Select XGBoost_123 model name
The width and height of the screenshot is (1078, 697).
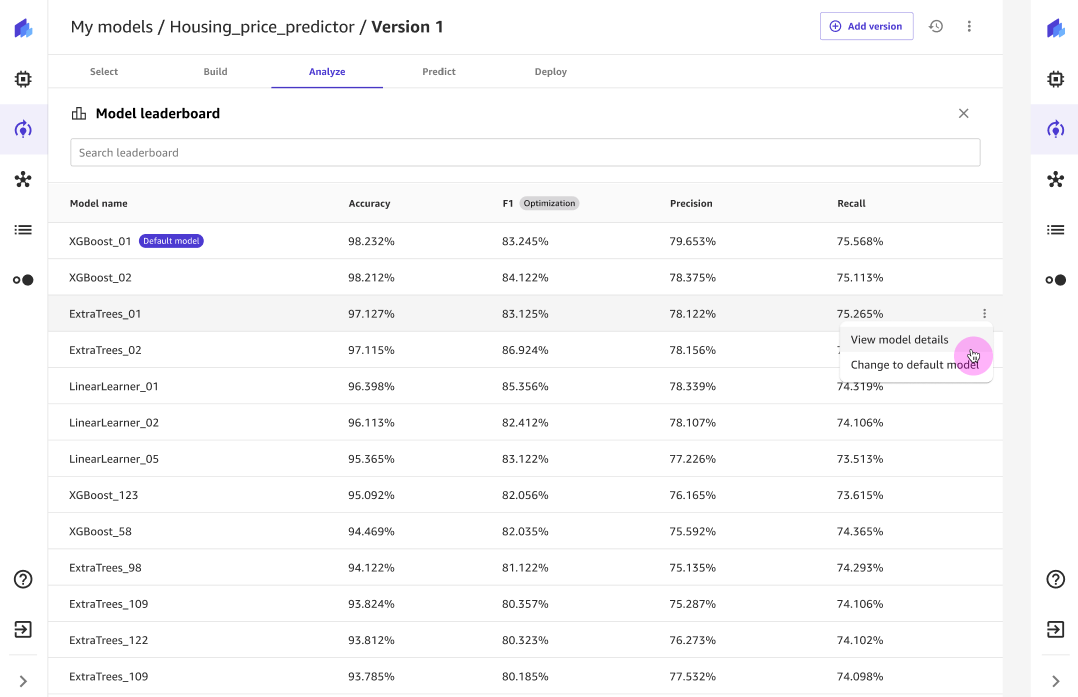click(x=104, y=495)
